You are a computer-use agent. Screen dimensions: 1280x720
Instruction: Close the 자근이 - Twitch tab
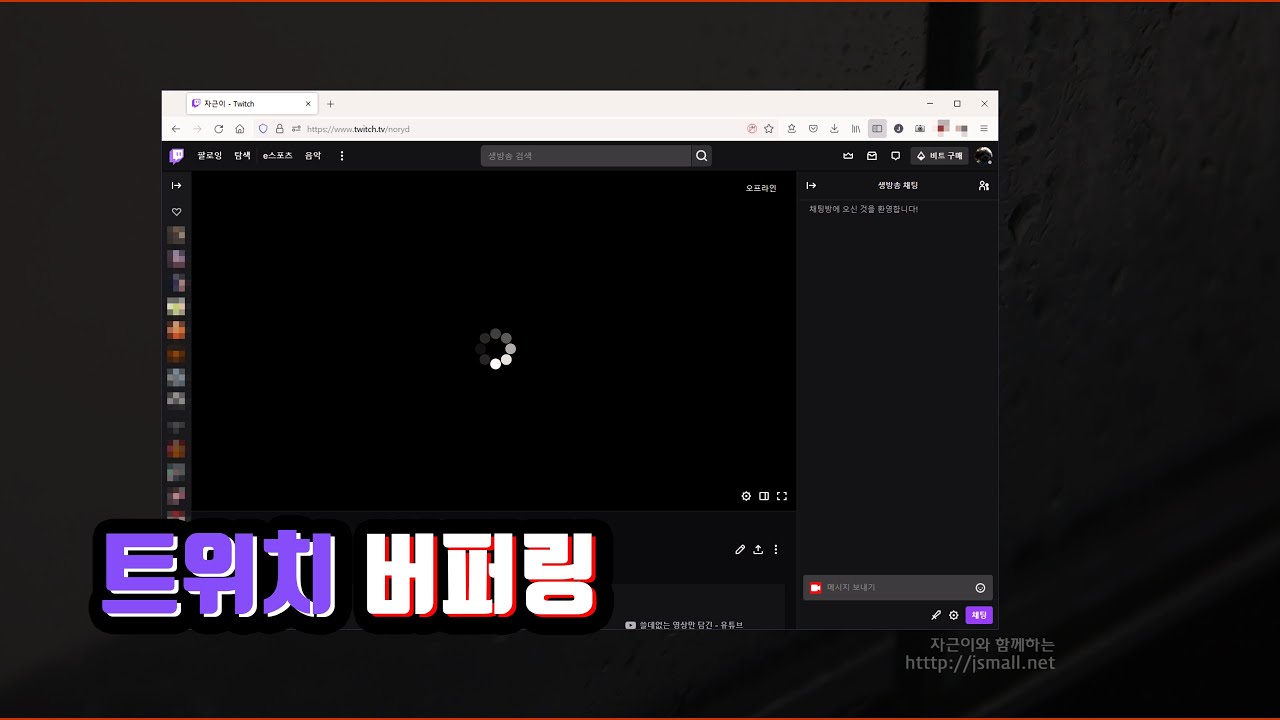pos(308,104)
